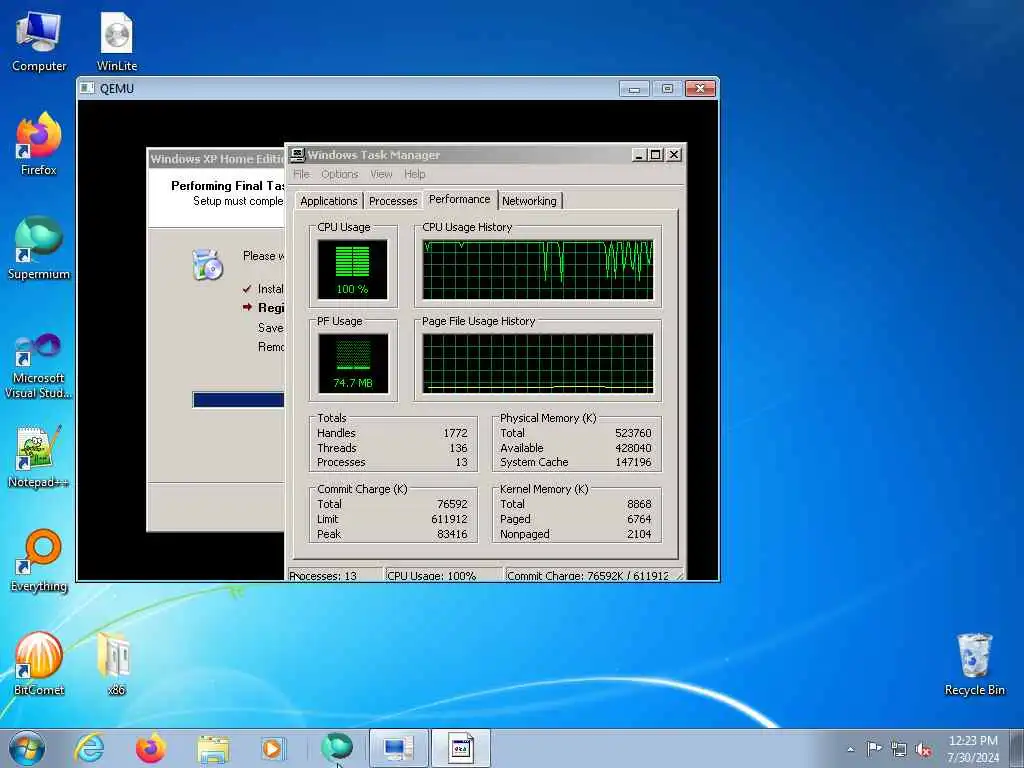Click the muted volume tray icon

[x=923, y=749]
